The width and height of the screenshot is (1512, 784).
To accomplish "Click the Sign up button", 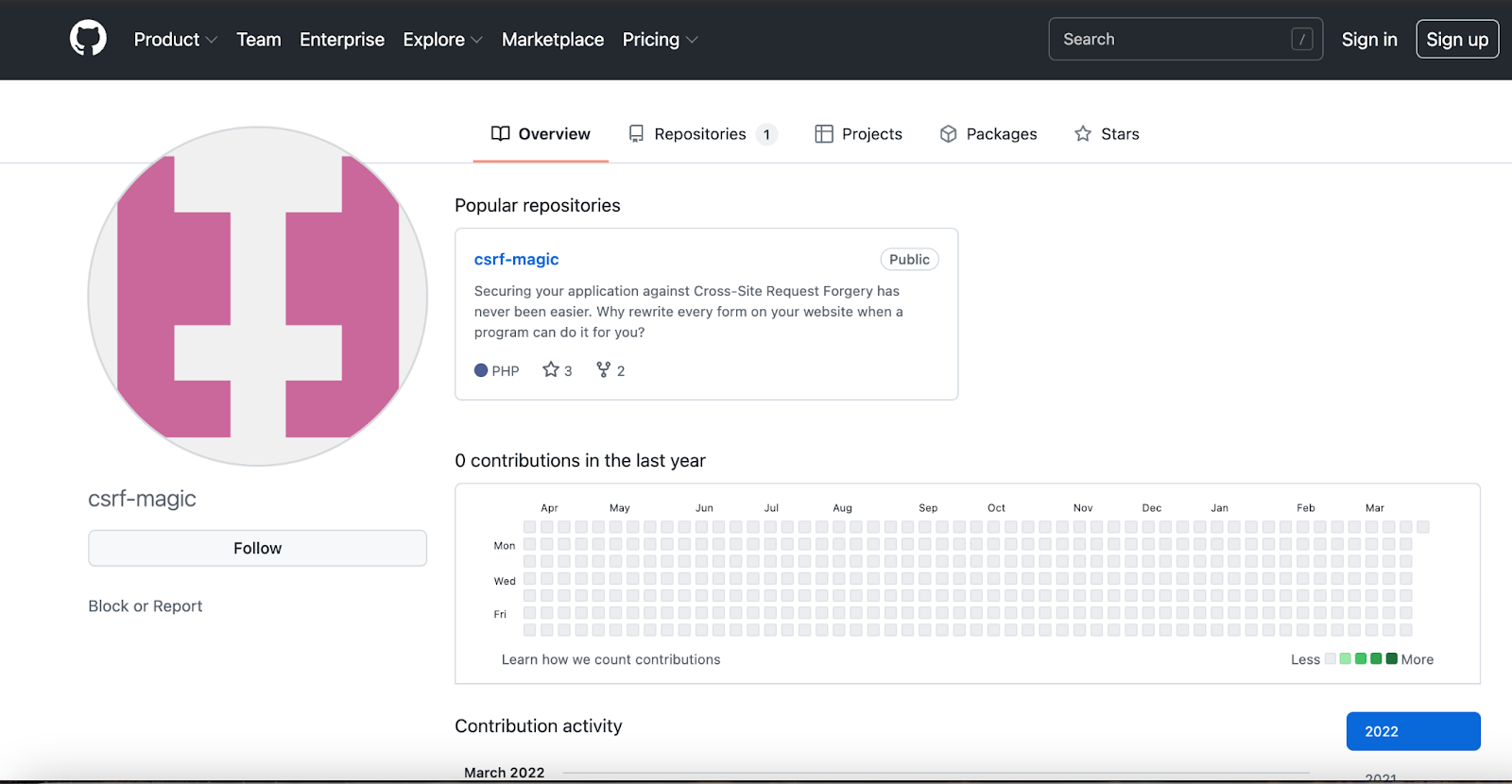I will pos(1456,40).
